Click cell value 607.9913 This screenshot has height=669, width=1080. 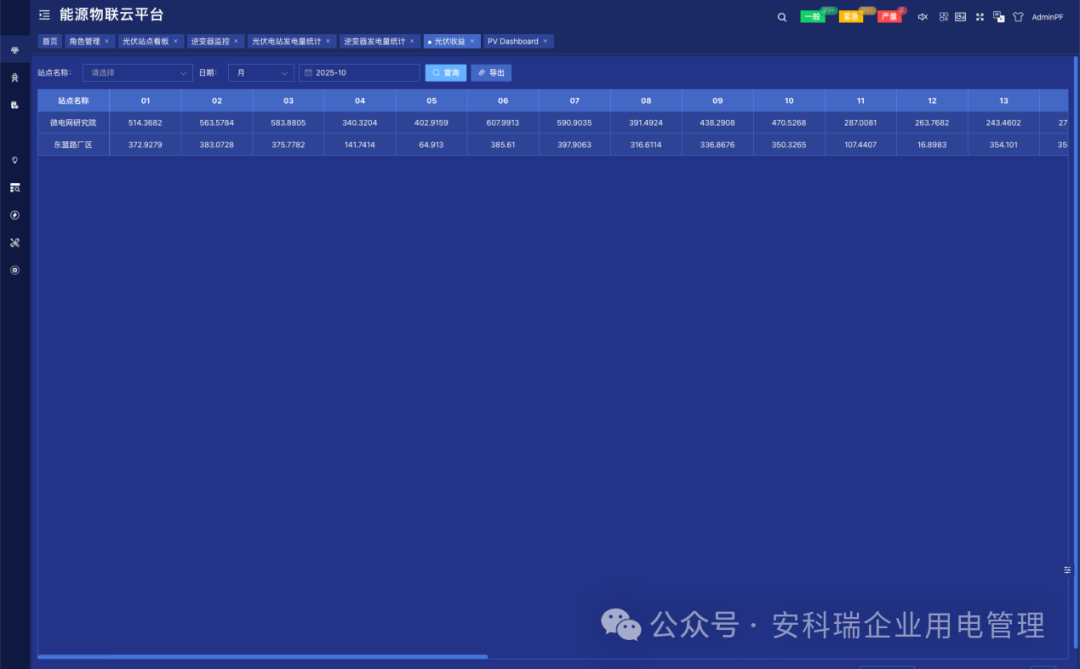503,123
